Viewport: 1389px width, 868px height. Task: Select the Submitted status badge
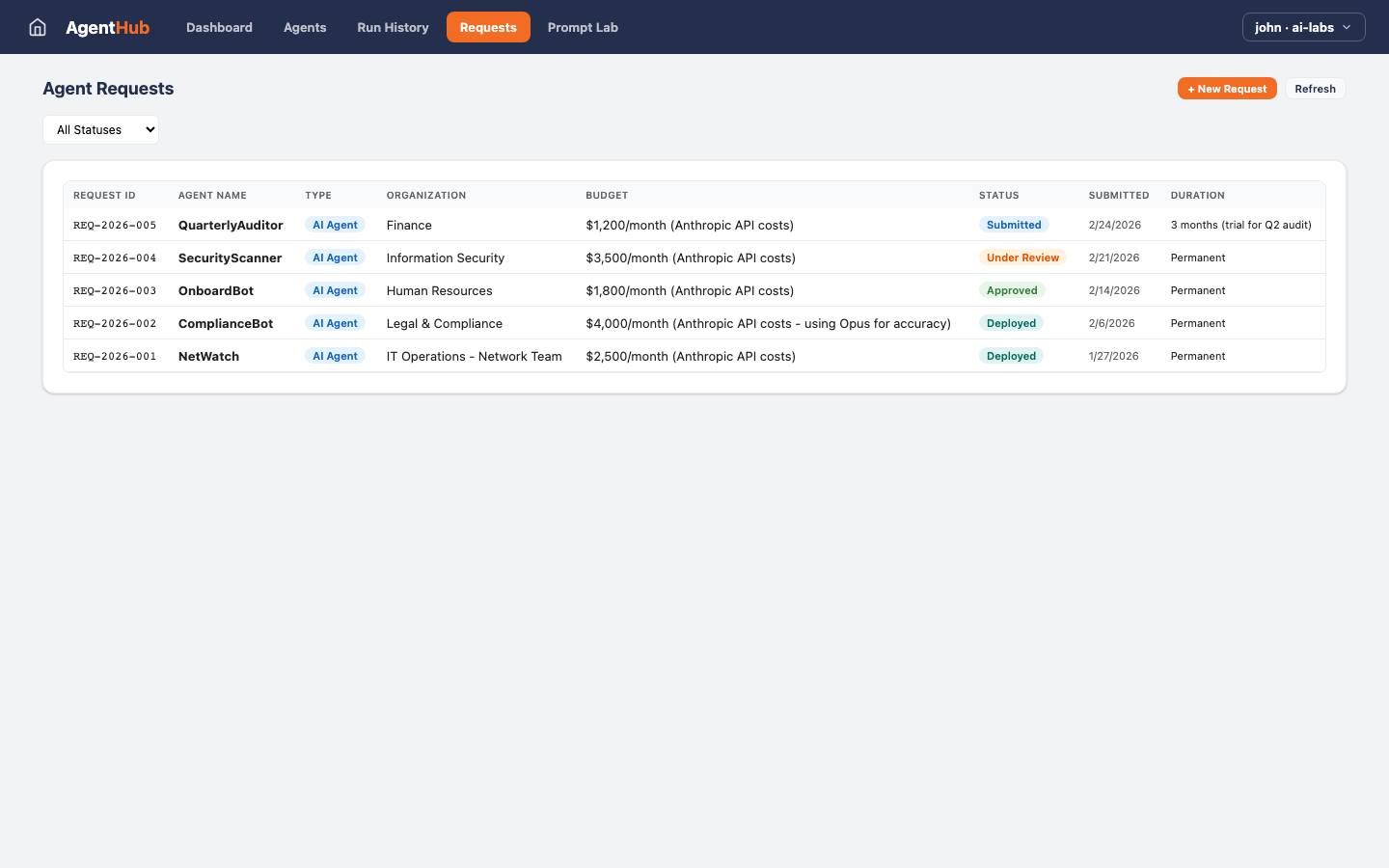coord(1014,224)
